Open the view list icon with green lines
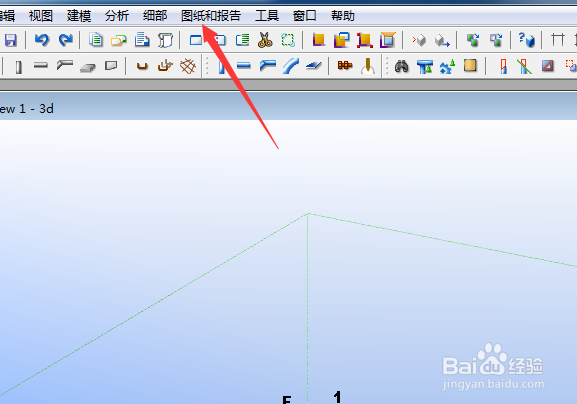Image resolution: width=577 pixels, height=404 pixels. [243, 40]
